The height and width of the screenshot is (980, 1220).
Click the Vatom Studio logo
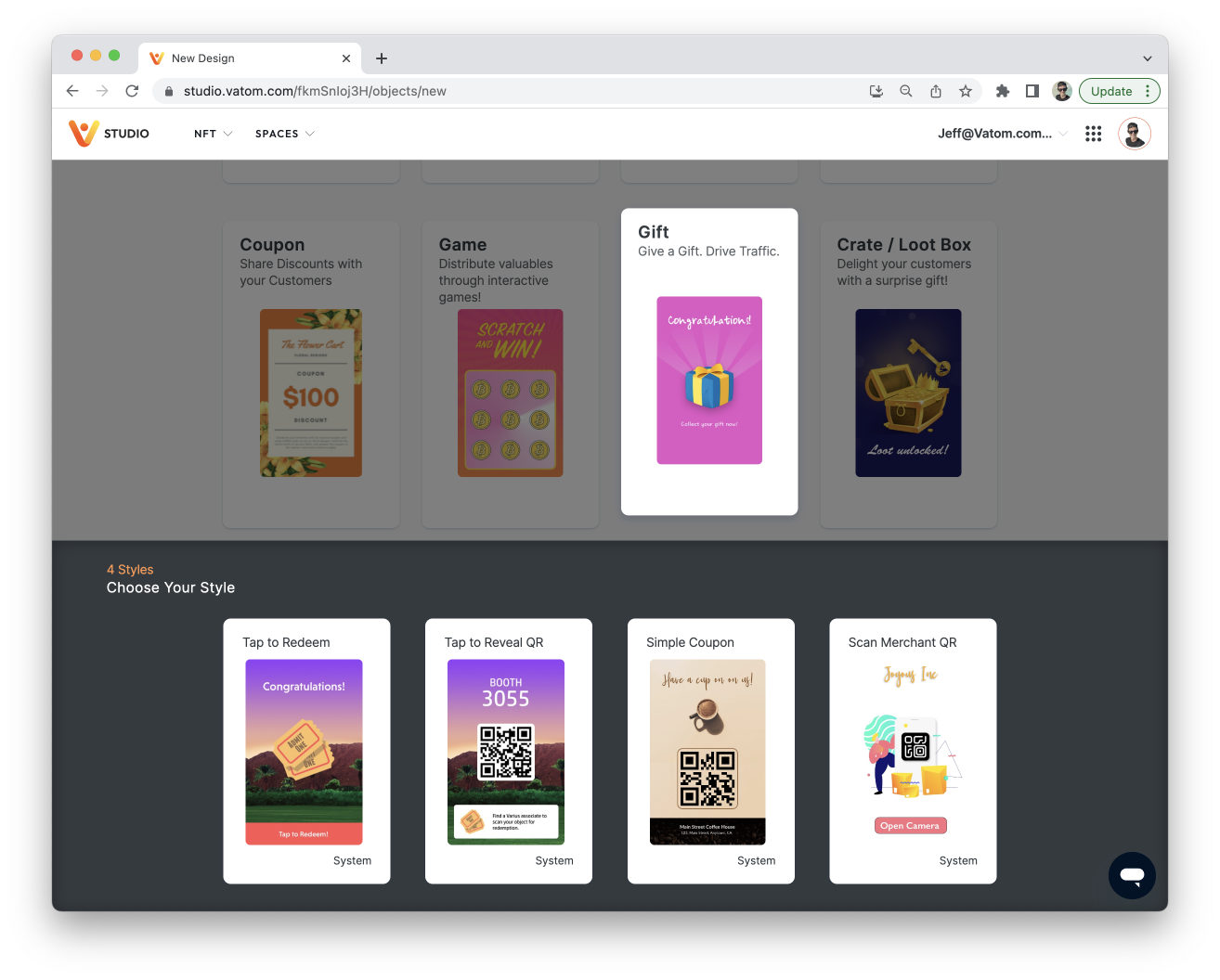(109, 134)
